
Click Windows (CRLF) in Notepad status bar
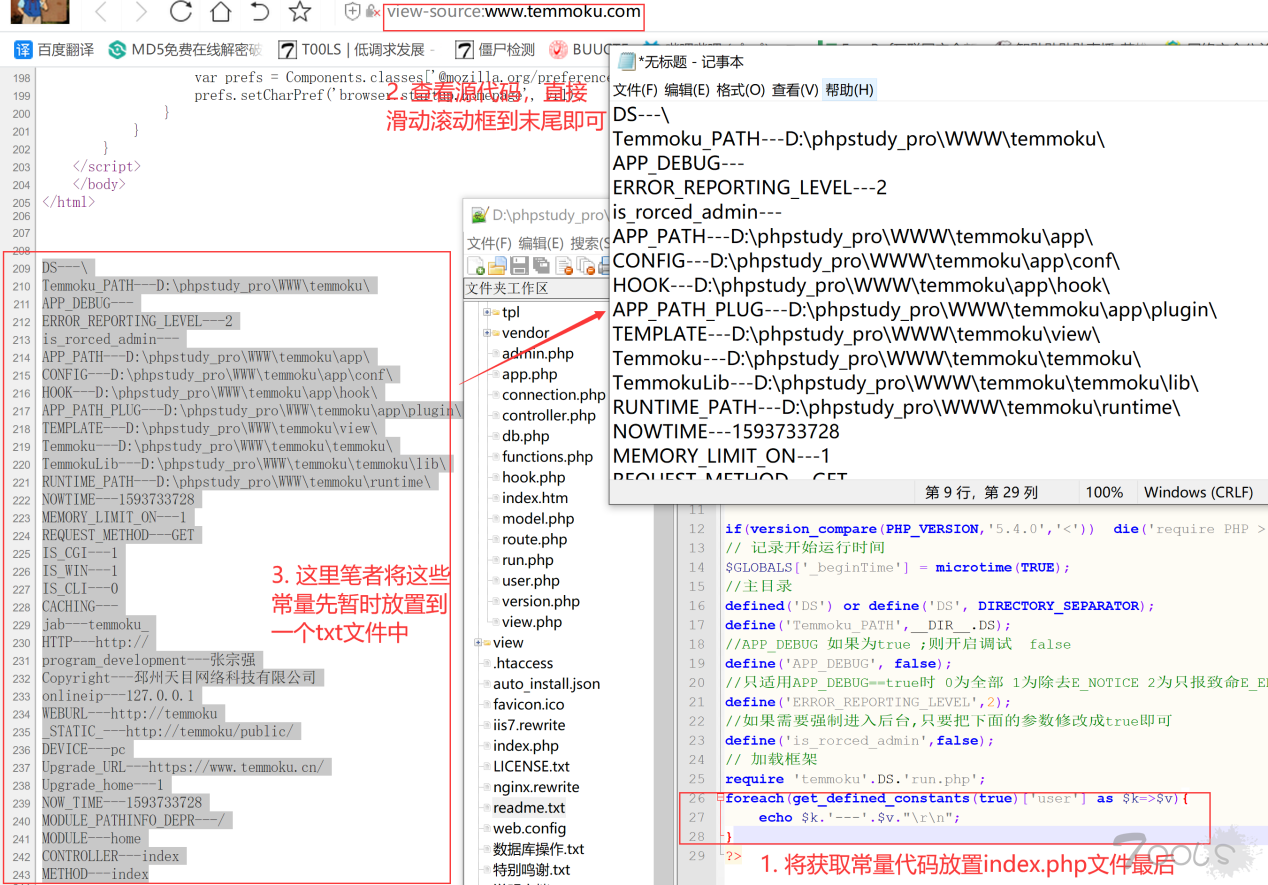[x=1199, y=492]
